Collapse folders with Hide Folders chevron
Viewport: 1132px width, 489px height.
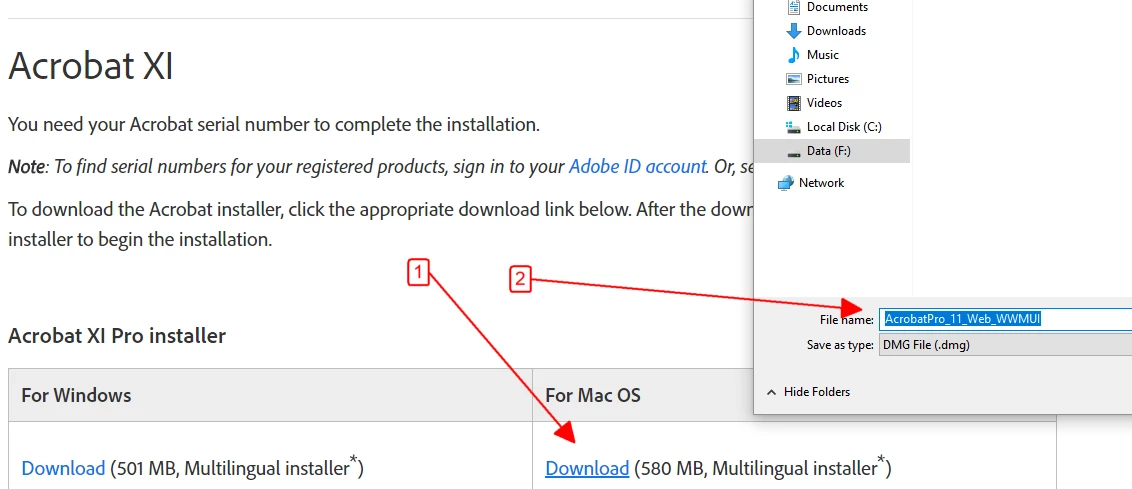(x=772, y=392)
